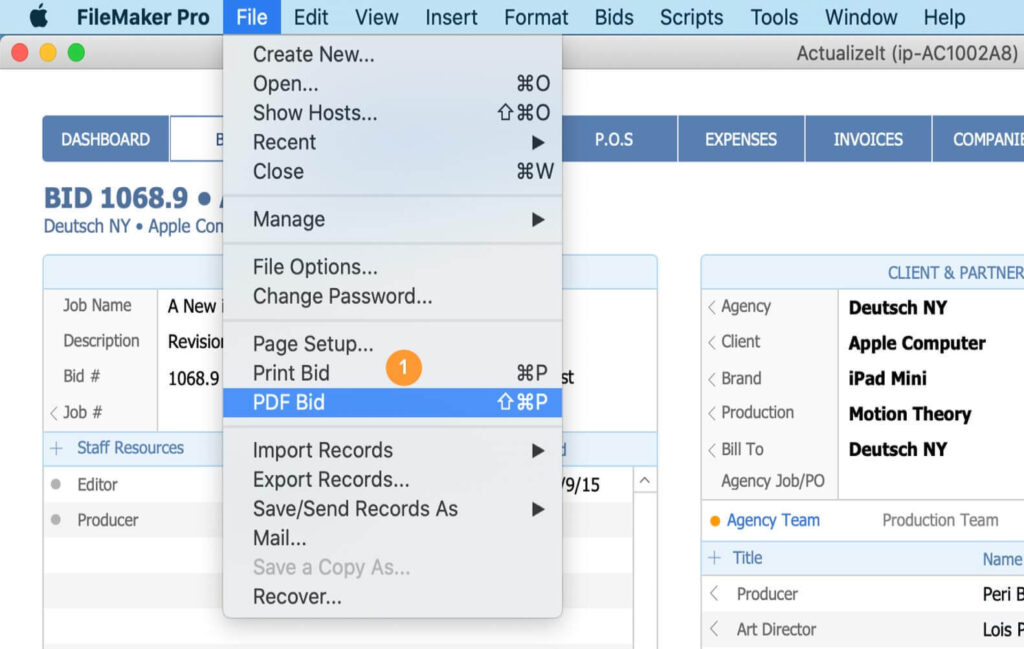The height and width of the screenshot is (649, 1024).
Task: Click the Job # back chevron
Action: [x=54, y=413]
